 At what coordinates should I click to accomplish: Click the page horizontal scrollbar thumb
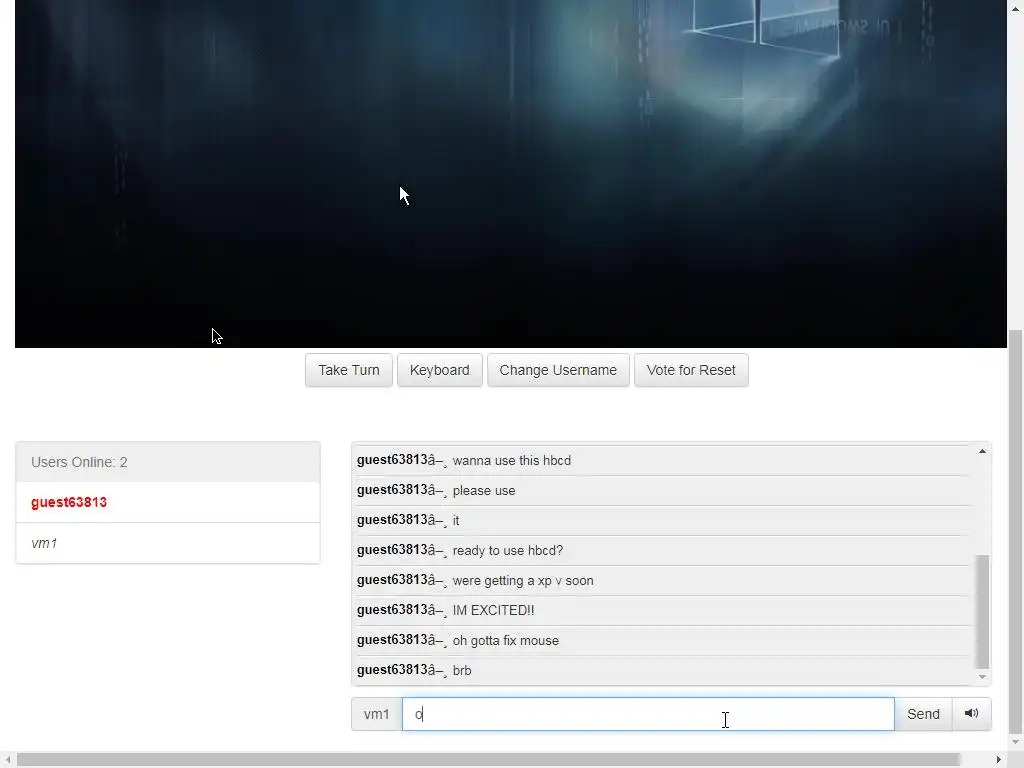point(488,760)
